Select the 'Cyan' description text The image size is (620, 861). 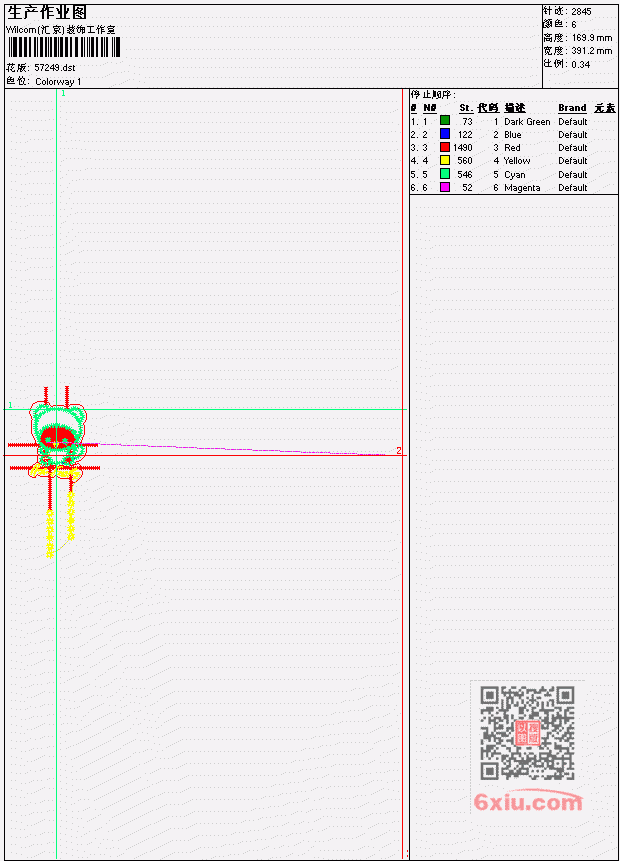pyautogui.click(x=515, y=175)
